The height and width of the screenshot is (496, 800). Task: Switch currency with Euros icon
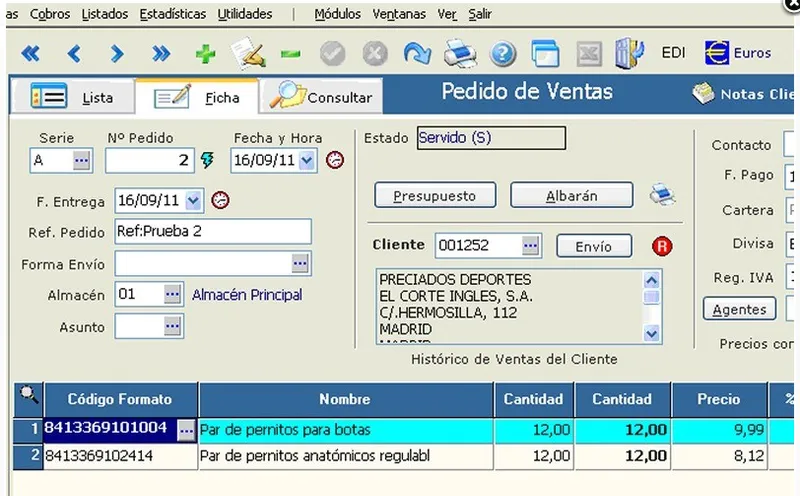pos(738,53)
